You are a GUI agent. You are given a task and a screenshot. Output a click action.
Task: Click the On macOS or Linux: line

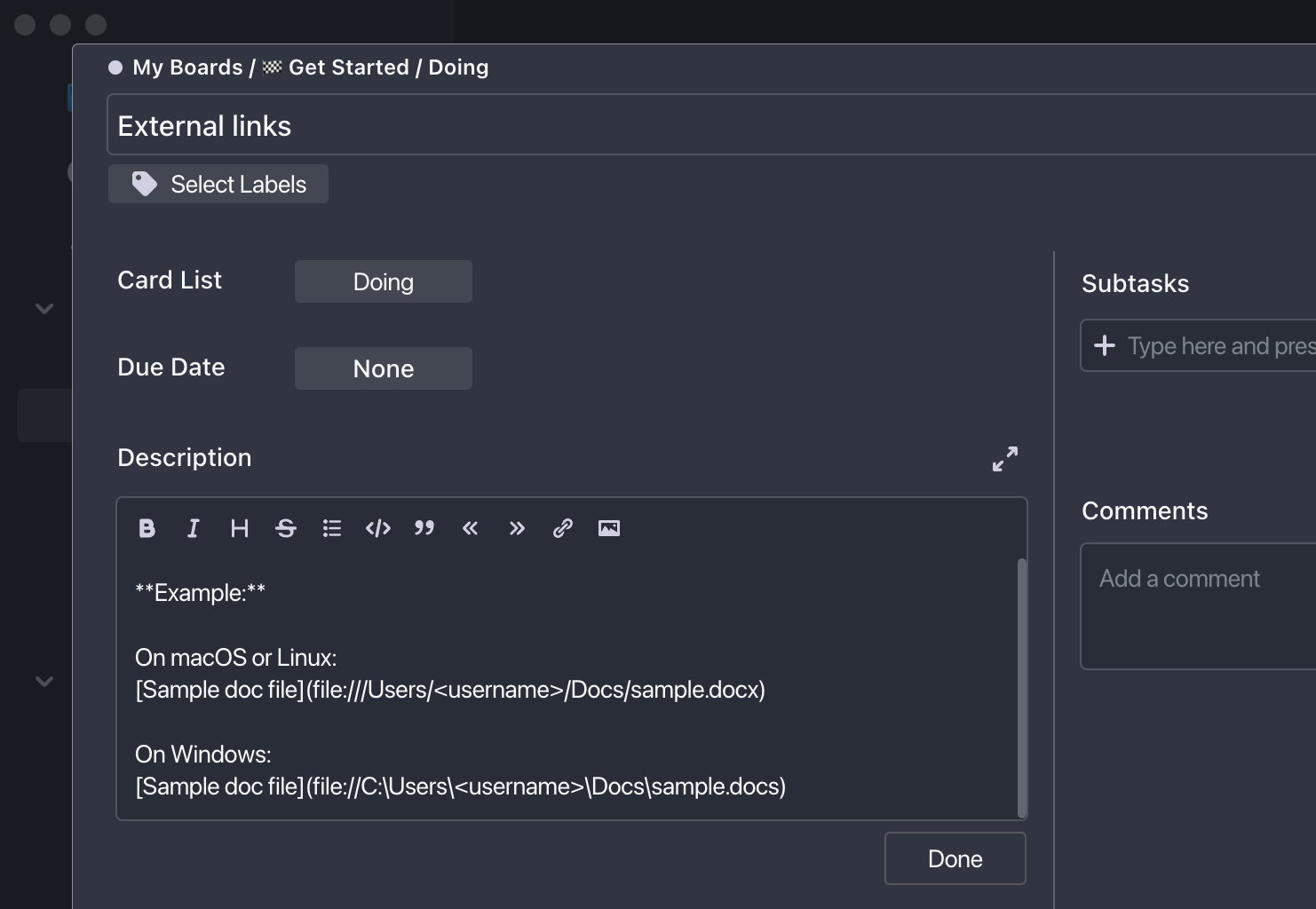235,658
